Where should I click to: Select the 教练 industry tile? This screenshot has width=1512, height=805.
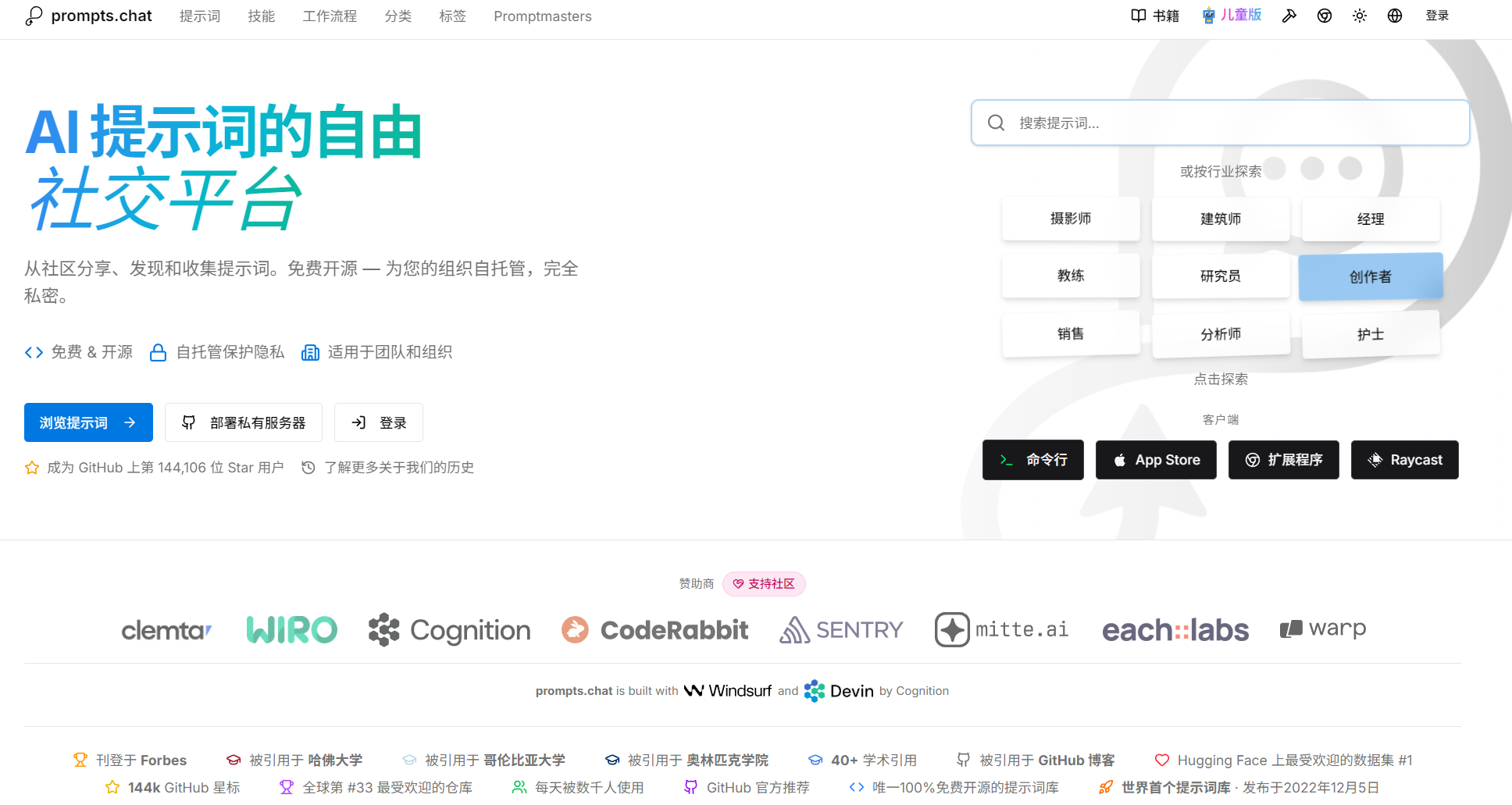click(1071, 276)
